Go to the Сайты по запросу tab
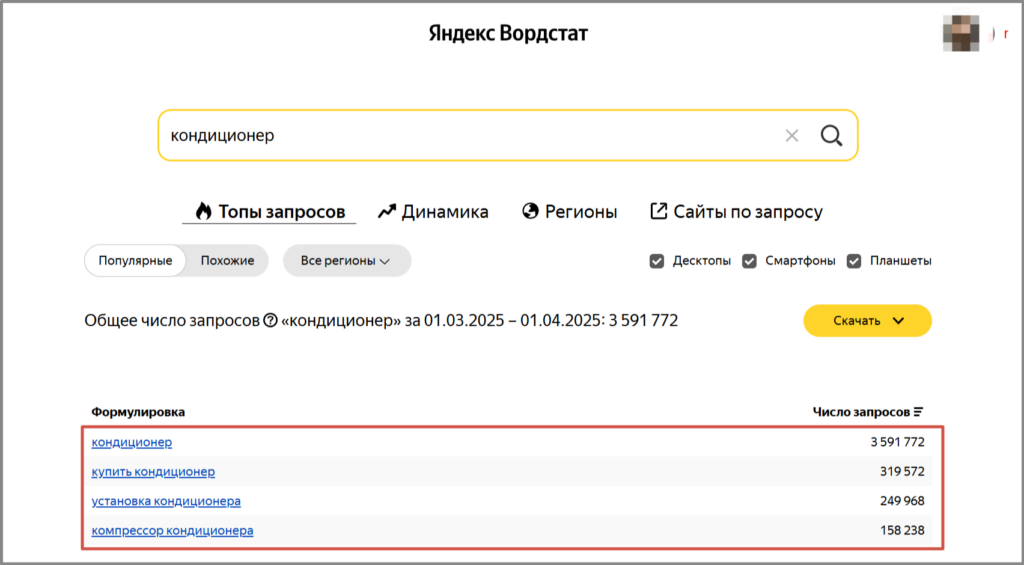This screenshot has width=1024, height=565. 736,212
